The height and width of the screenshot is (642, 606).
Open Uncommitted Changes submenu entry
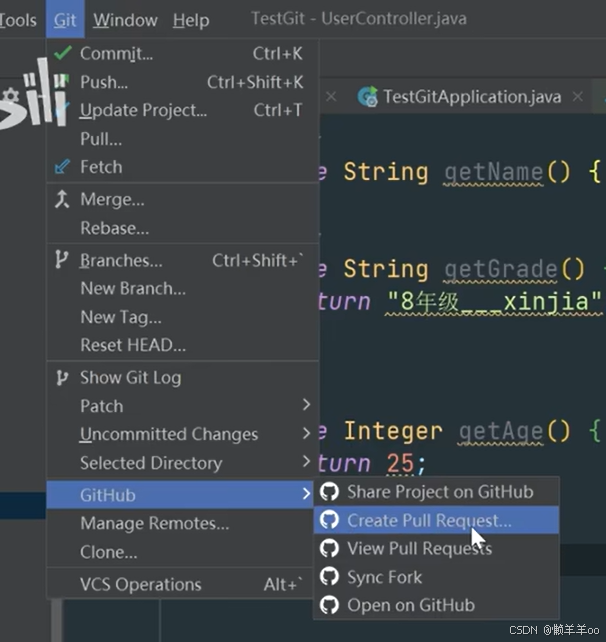pos(183,434)
